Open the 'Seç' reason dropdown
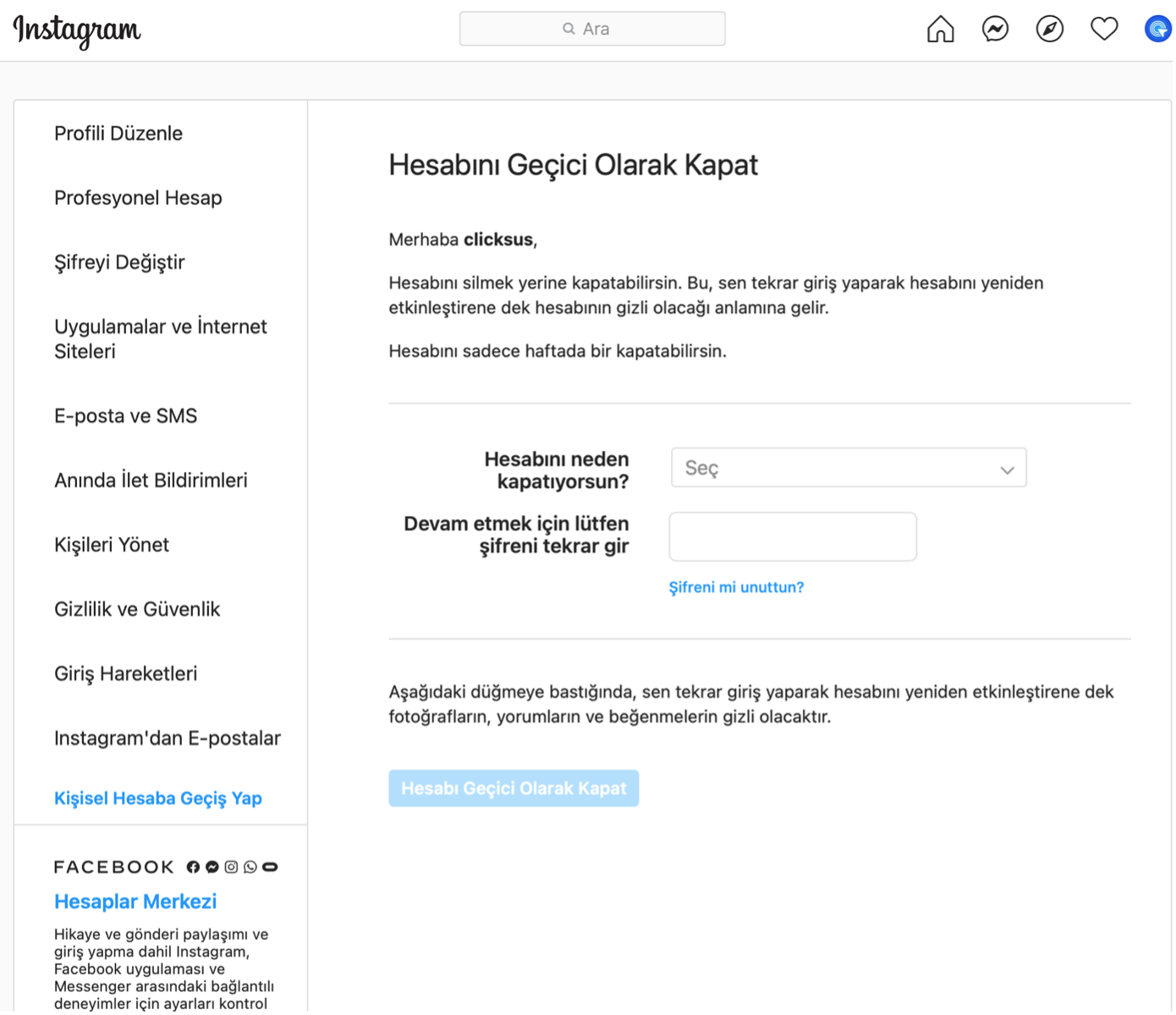The height and width of the screenshot is (1015, 1176). pyautogui.click(x=848, y=468)
